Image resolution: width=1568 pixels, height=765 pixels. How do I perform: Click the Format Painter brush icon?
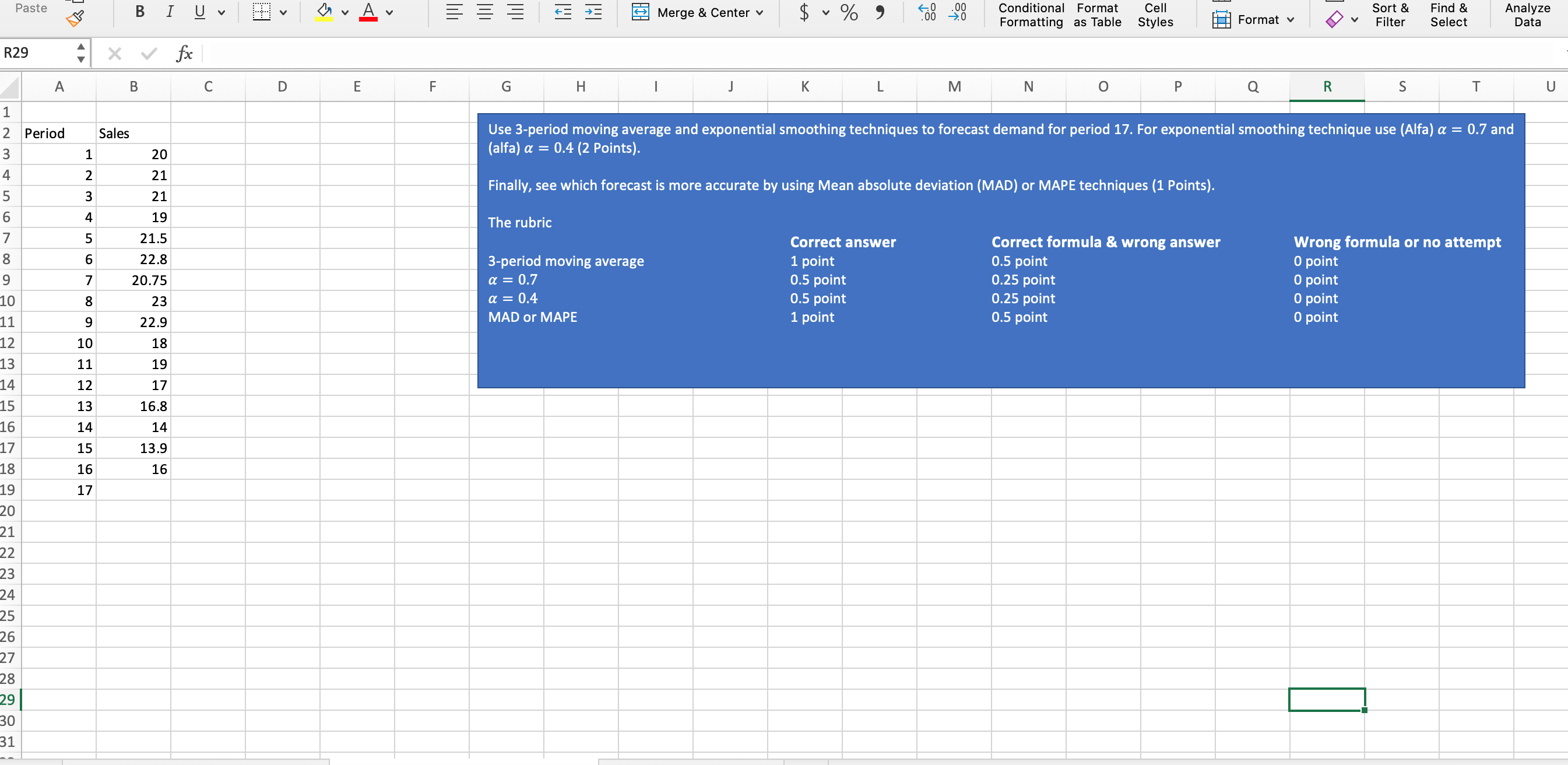75,19
